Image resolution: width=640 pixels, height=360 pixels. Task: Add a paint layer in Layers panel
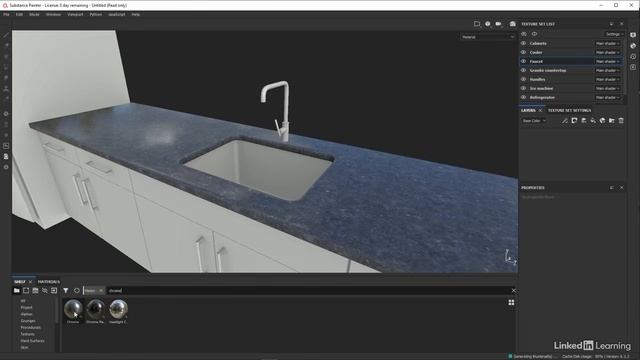[x=584, y=120]
